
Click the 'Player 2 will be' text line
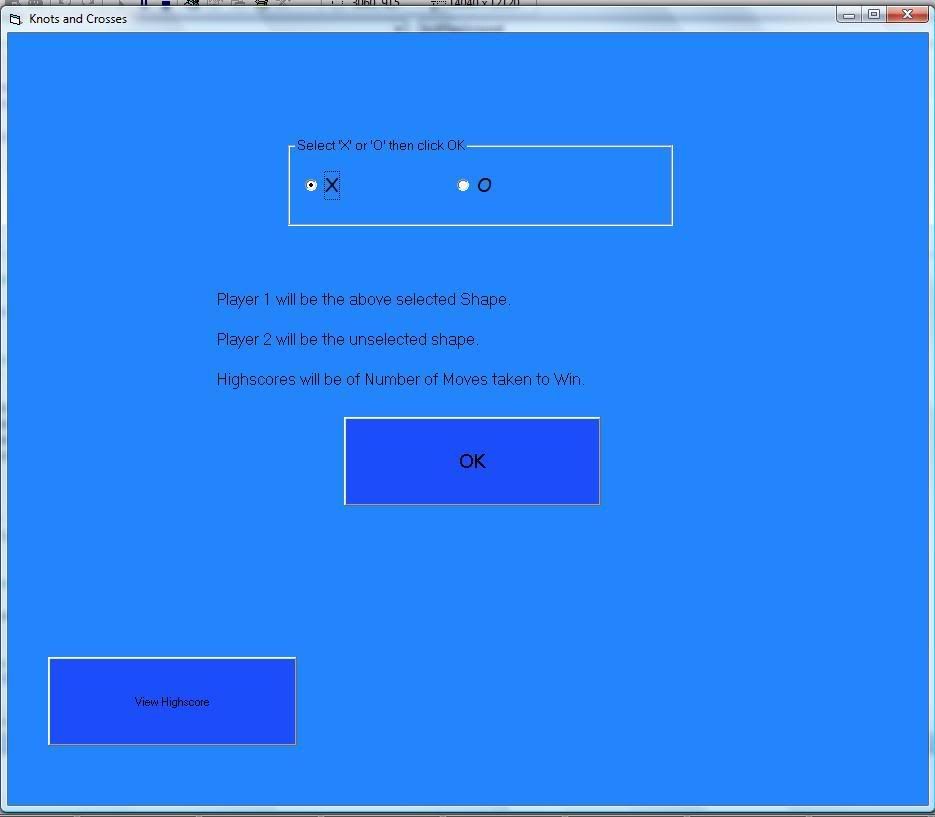347,340
